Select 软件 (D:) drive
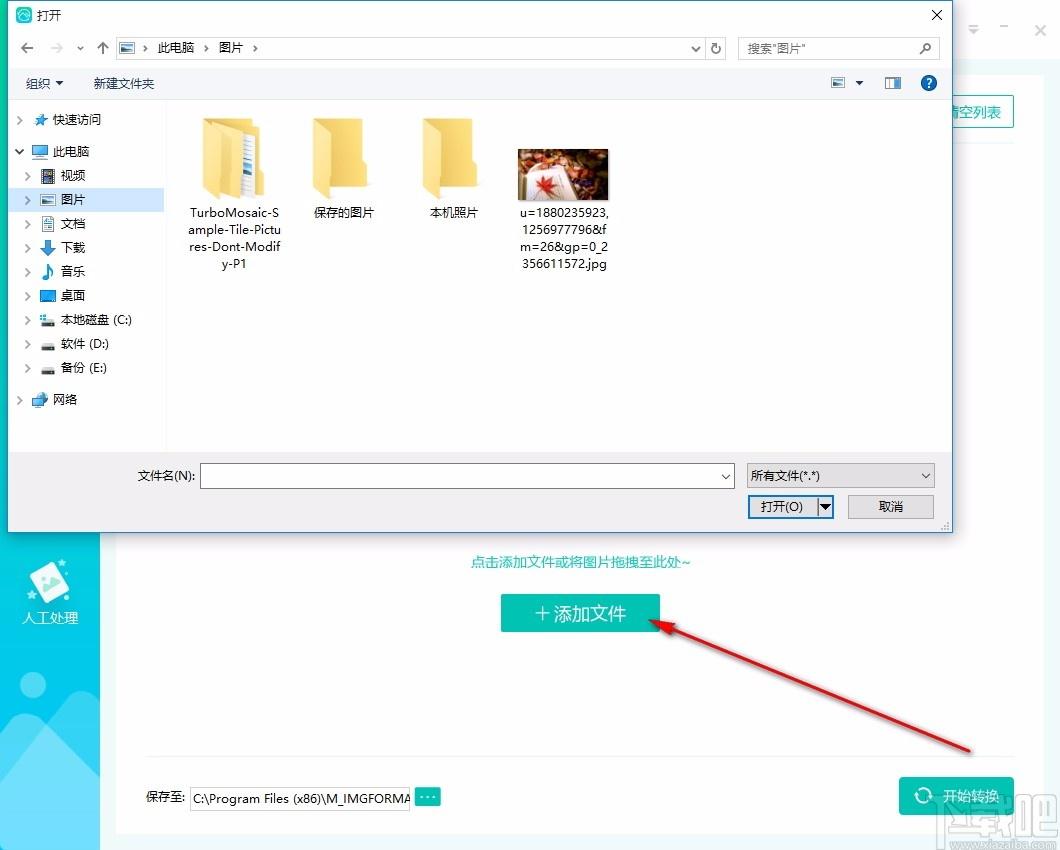1060x850 pixels. coord(85,344)
